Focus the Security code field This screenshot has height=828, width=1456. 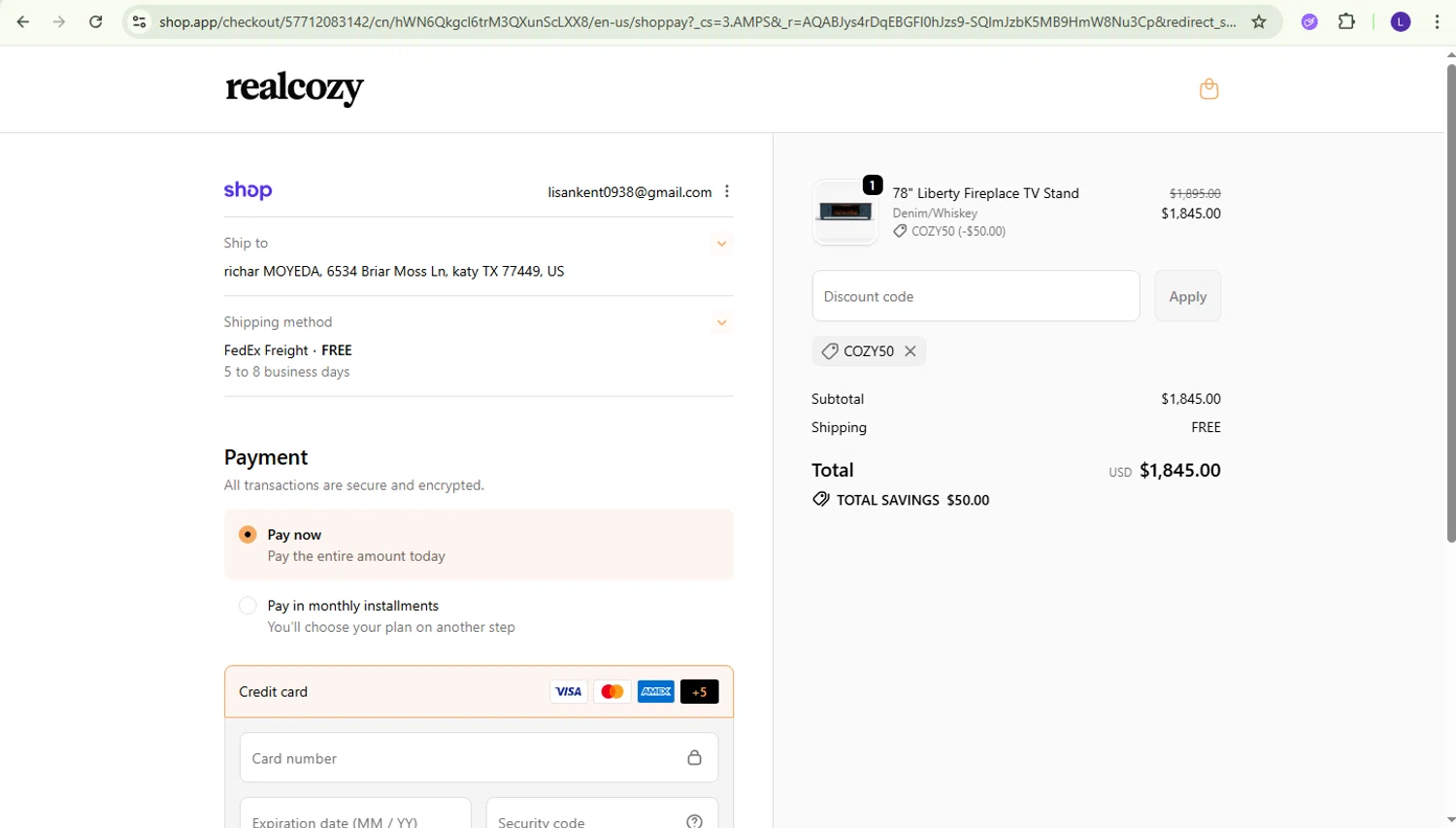pyautogui.click(x=602, y=813)
